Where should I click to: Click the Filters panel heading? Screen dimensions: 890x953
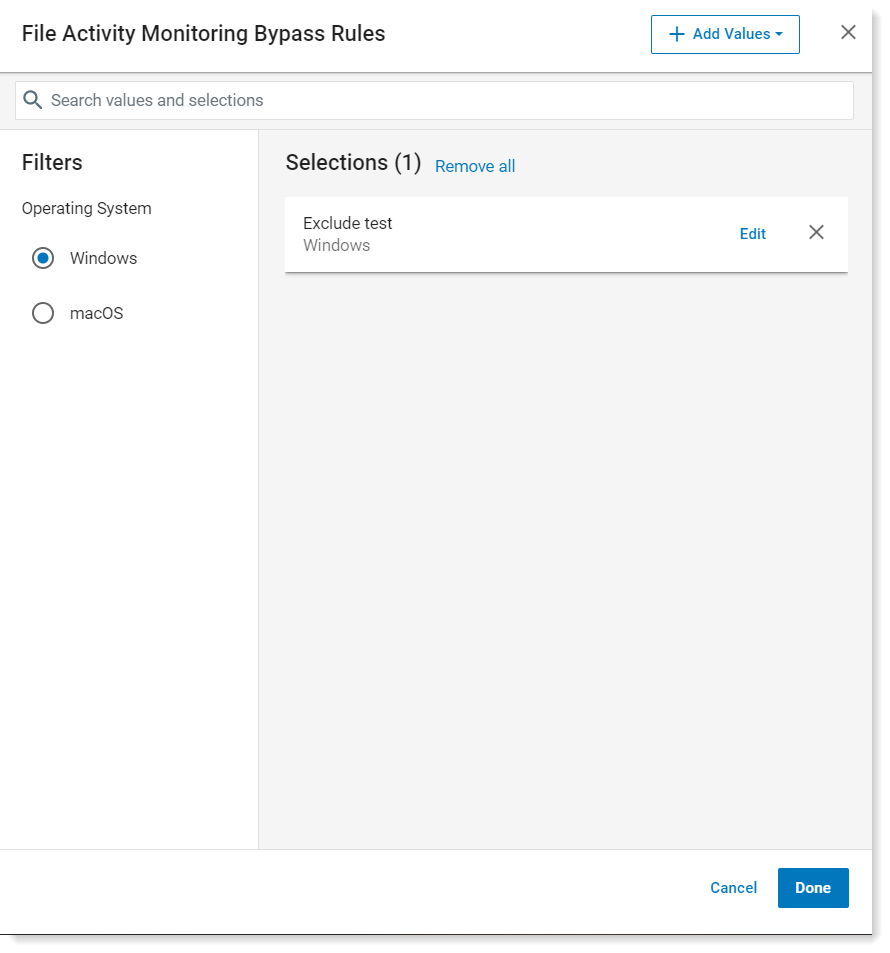click(x=52, y=163)
